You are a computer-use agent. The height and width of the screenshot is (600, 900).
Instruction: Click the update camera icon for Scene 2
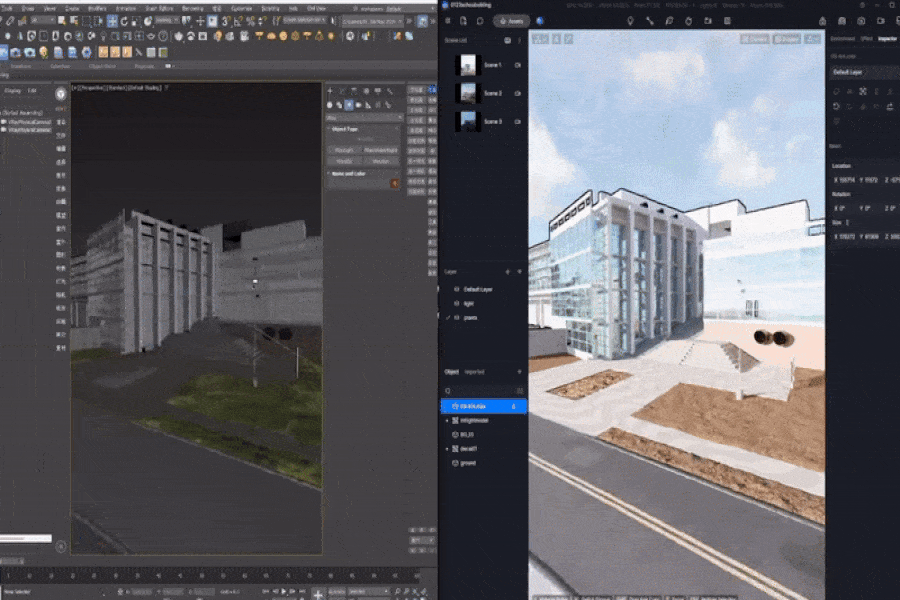[x=518, y=93]
